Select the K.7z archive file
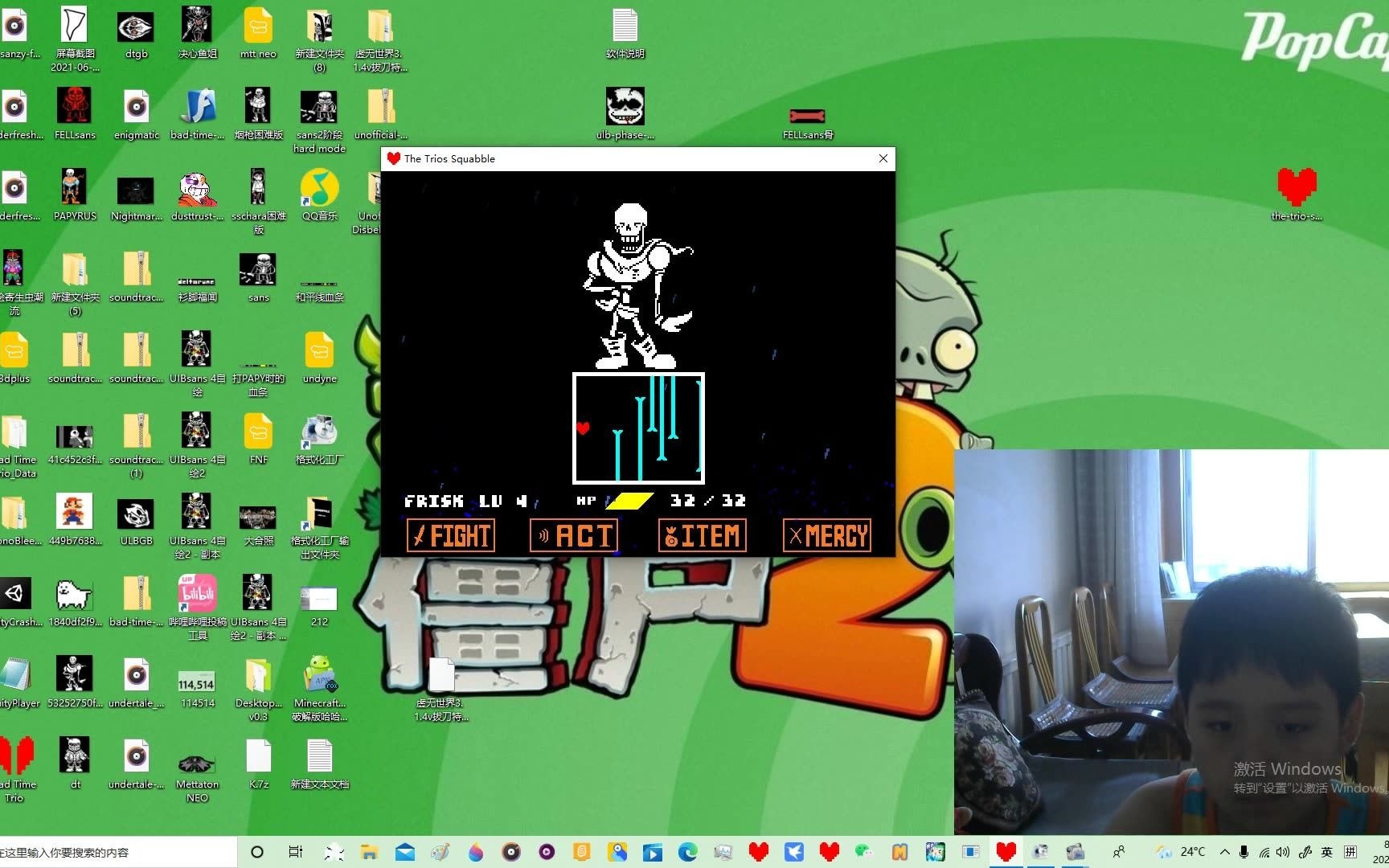 coord(258,764)
